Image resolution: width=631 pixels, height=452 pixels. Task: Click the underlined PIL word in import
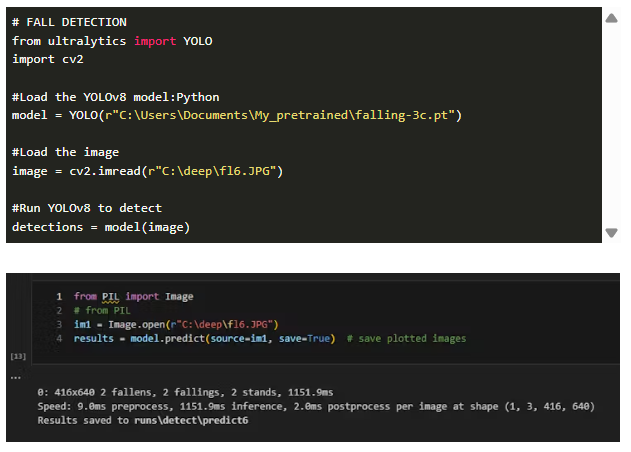coord(110,297)
